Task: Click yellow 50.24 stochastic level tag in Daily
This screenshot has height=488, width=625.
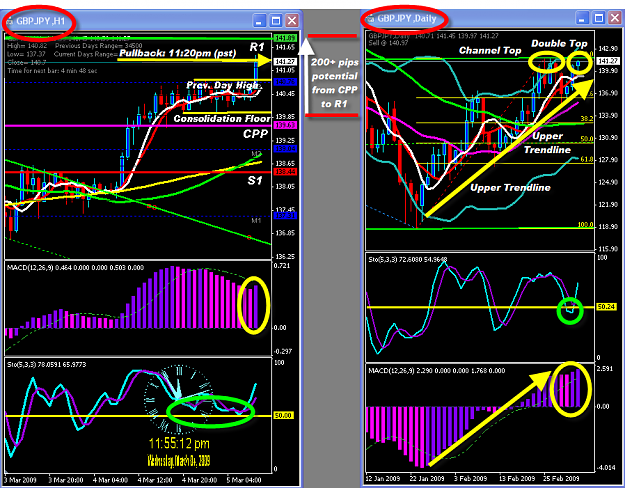Action: click(606, 307)
